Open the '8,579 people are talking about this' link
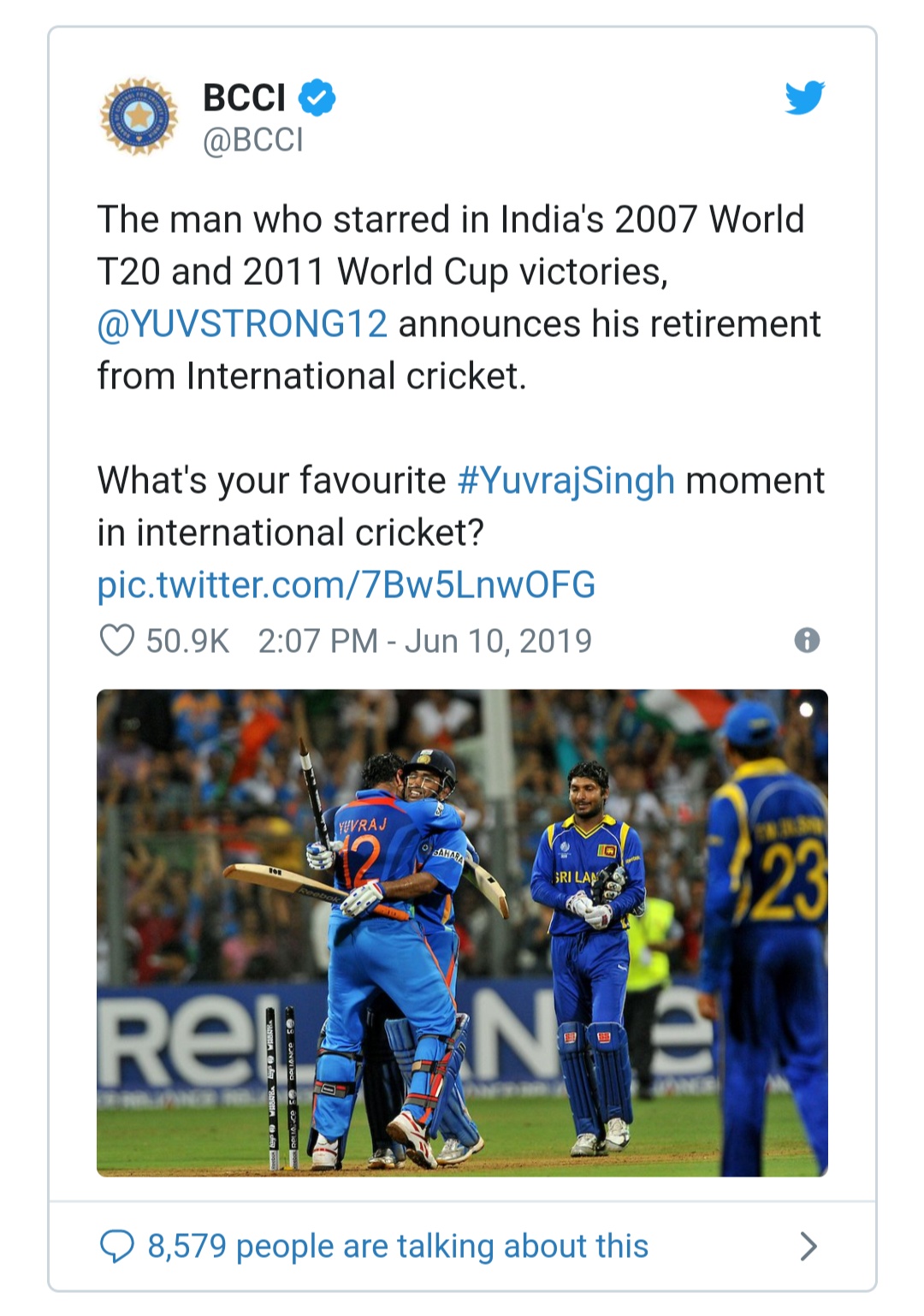The image size is (924, 1316). [398, 1247]
